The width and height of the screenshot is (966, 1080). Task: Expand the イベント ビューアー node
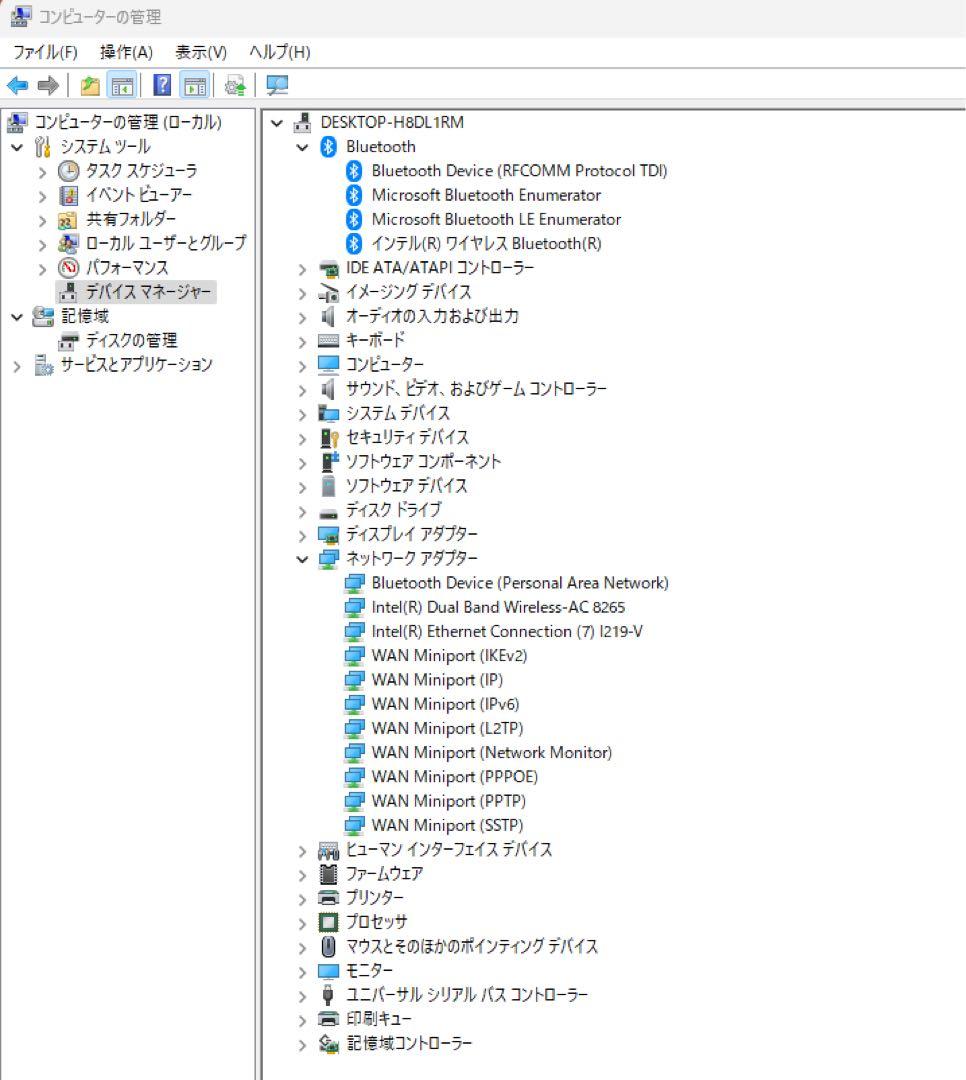(42, 195)
